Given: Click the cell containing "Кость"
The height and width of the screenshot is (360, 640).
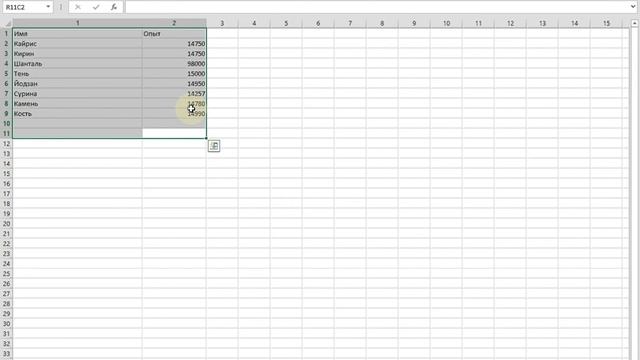Looking at the screenshot, I should 78,113.
